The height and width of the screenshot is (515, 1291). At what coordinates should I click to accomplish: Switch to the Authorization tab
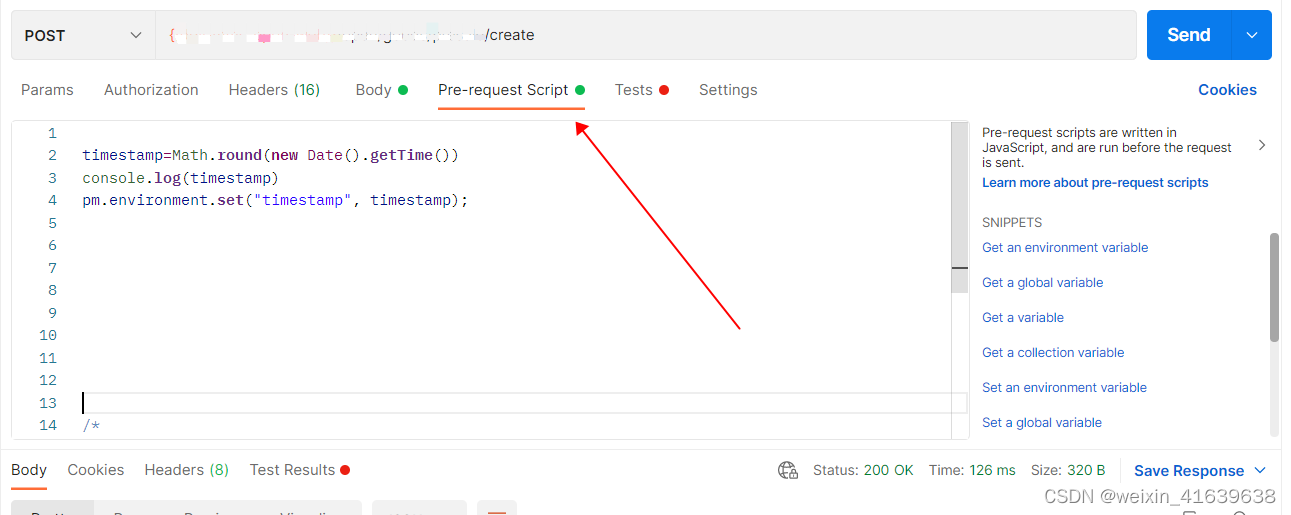(x=151, y=90)
